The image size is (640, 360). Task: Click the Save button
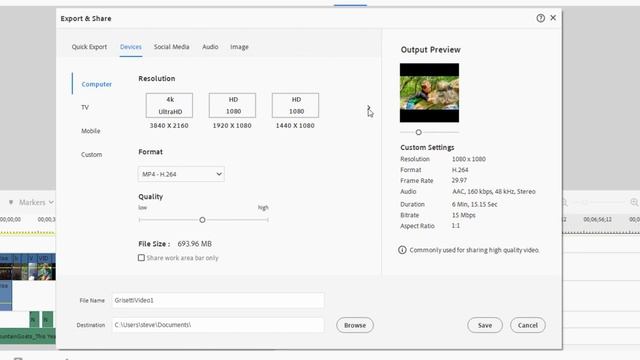tap(485, 325)
